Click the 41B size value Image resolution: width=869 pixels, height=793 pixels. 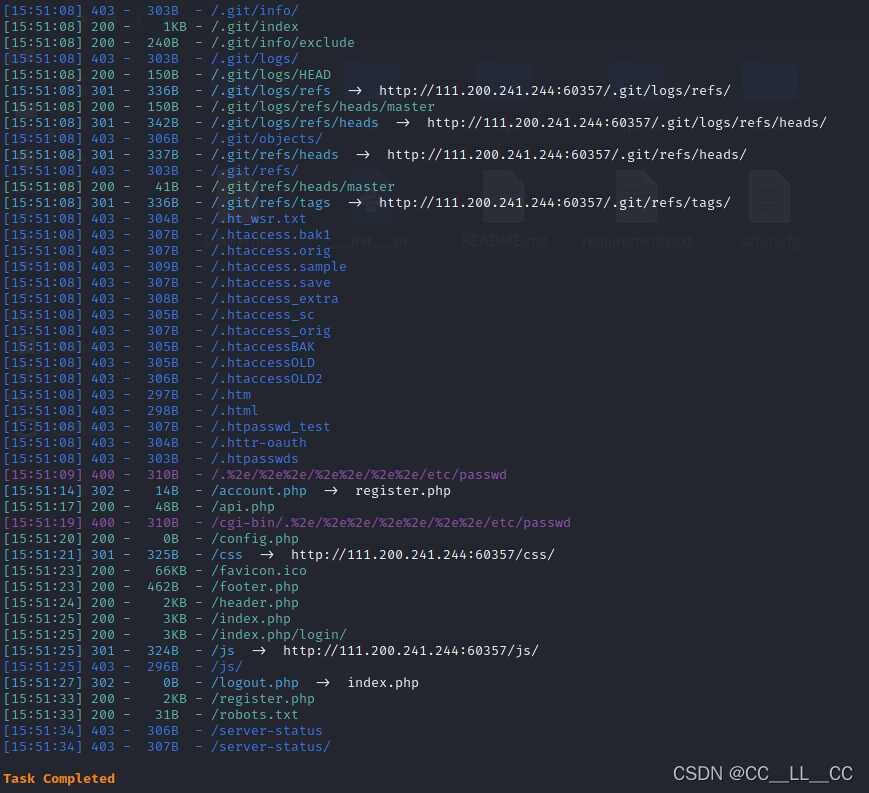coord(167,187)
